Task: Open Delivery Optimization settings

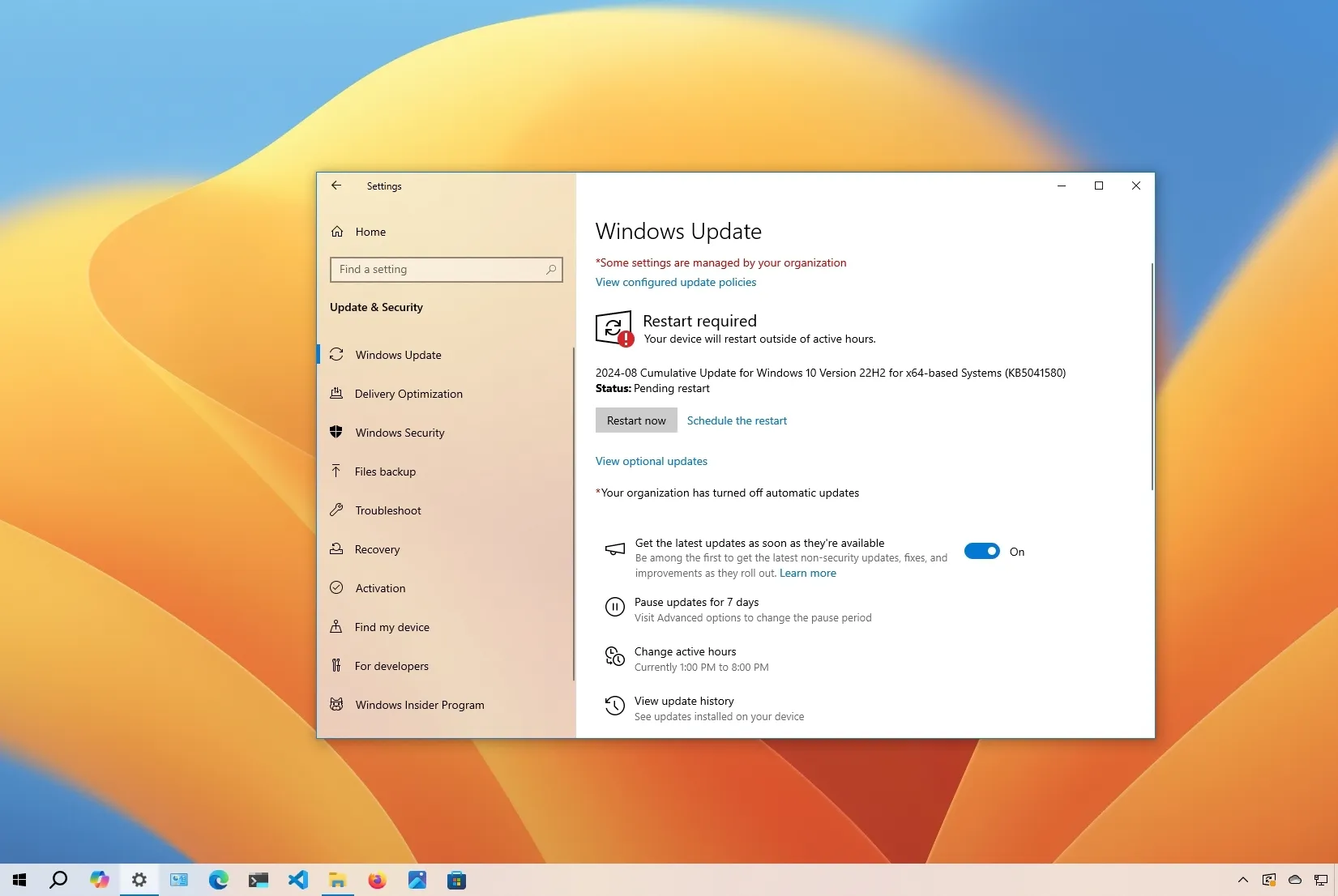Action: pos(446,394)
